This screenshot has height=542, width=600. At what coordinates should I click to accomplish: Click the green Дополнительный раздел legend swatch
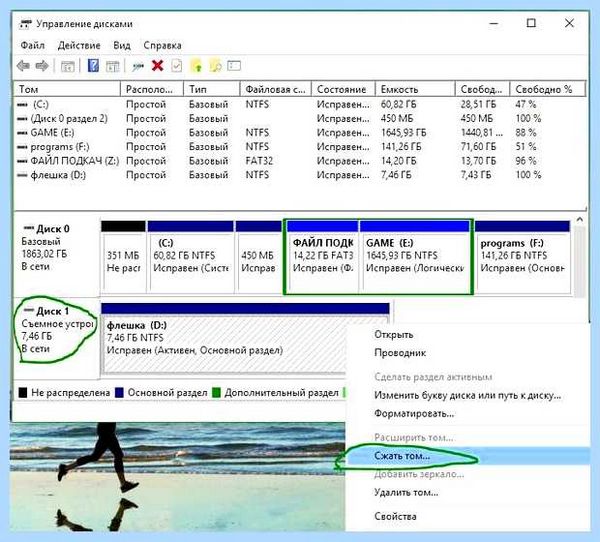point(216,392)
